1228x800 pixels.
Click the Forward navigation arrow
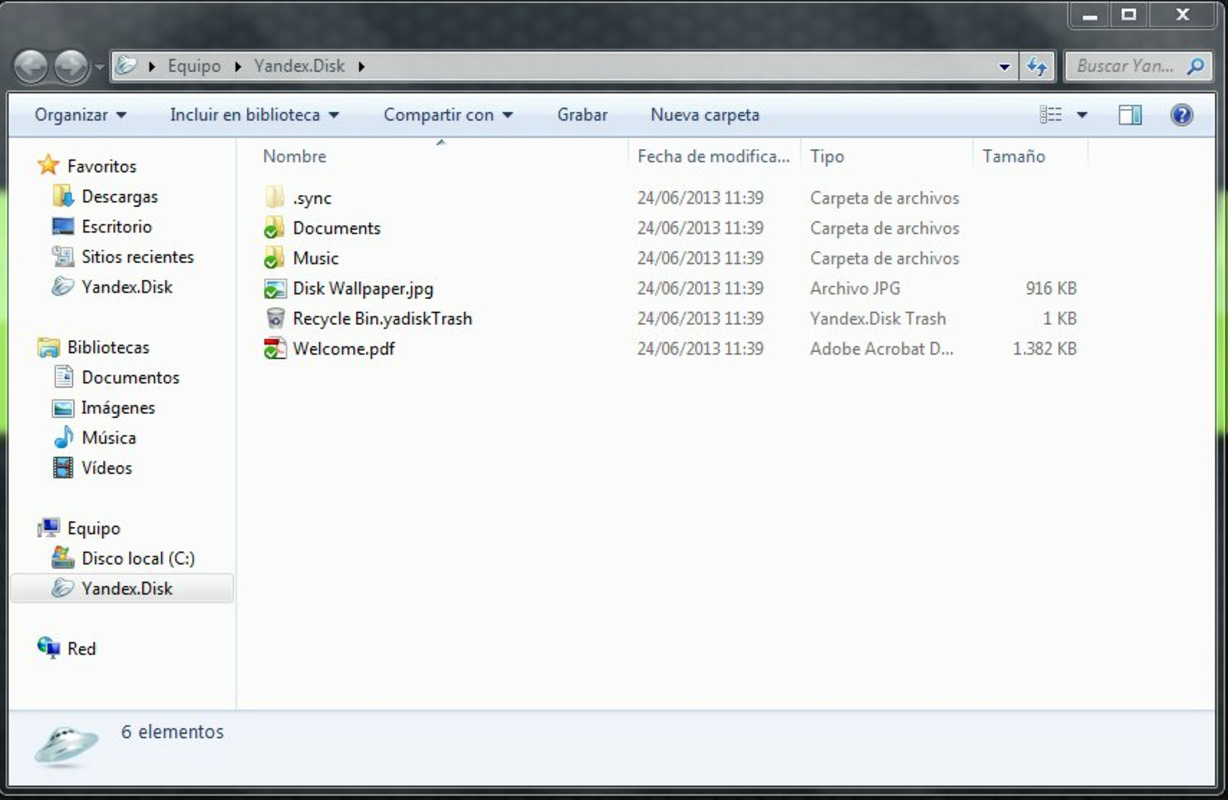click(71, 67)
